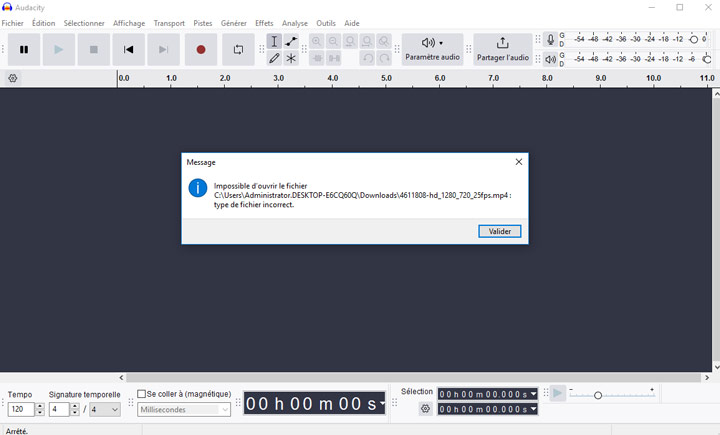The image size is (720, 435).
Task: Click the Stop button
Action: coord(94,49)
